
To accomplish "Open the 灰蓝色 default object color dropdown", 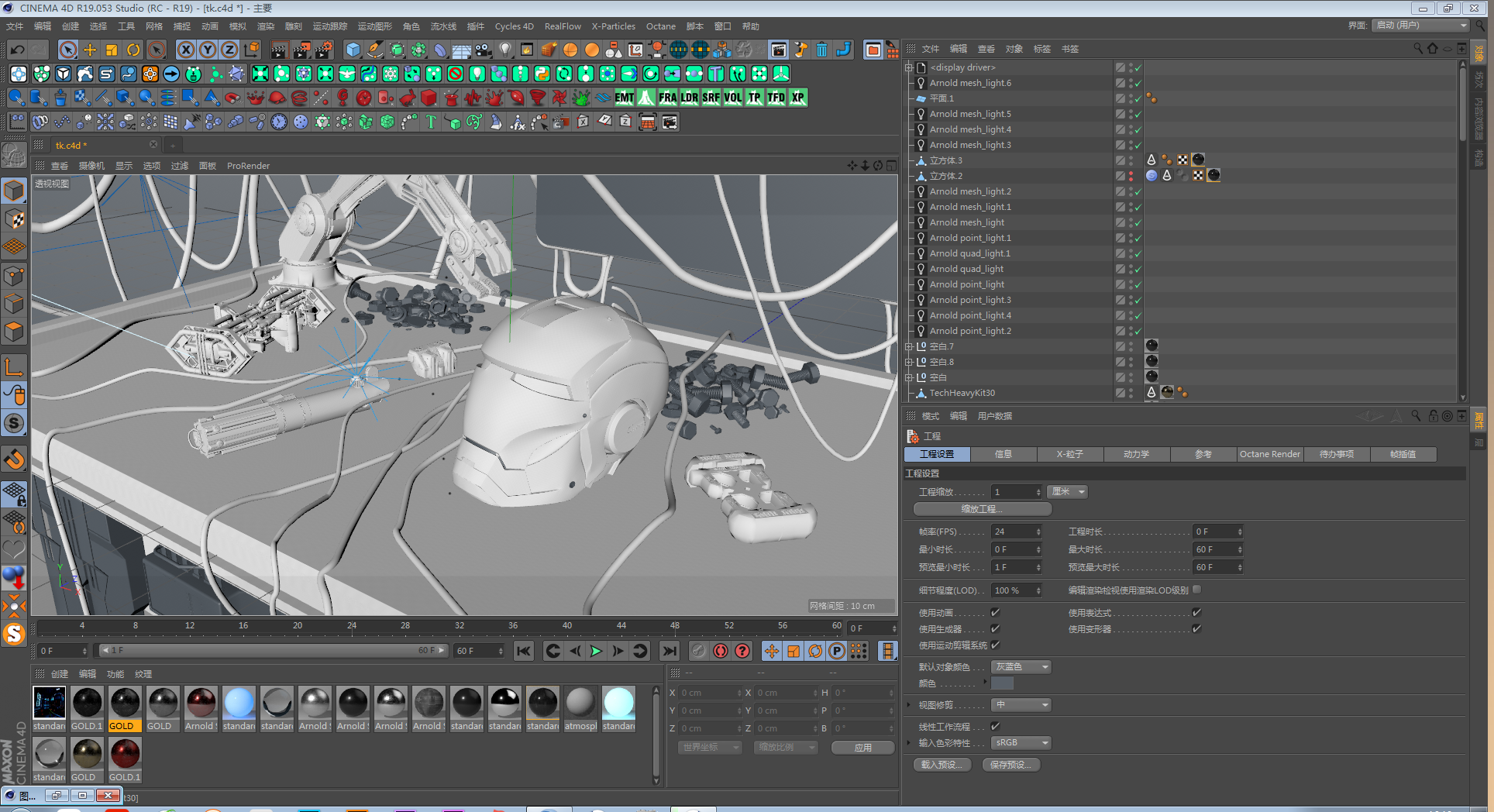I will click(x=1021, y=667).
